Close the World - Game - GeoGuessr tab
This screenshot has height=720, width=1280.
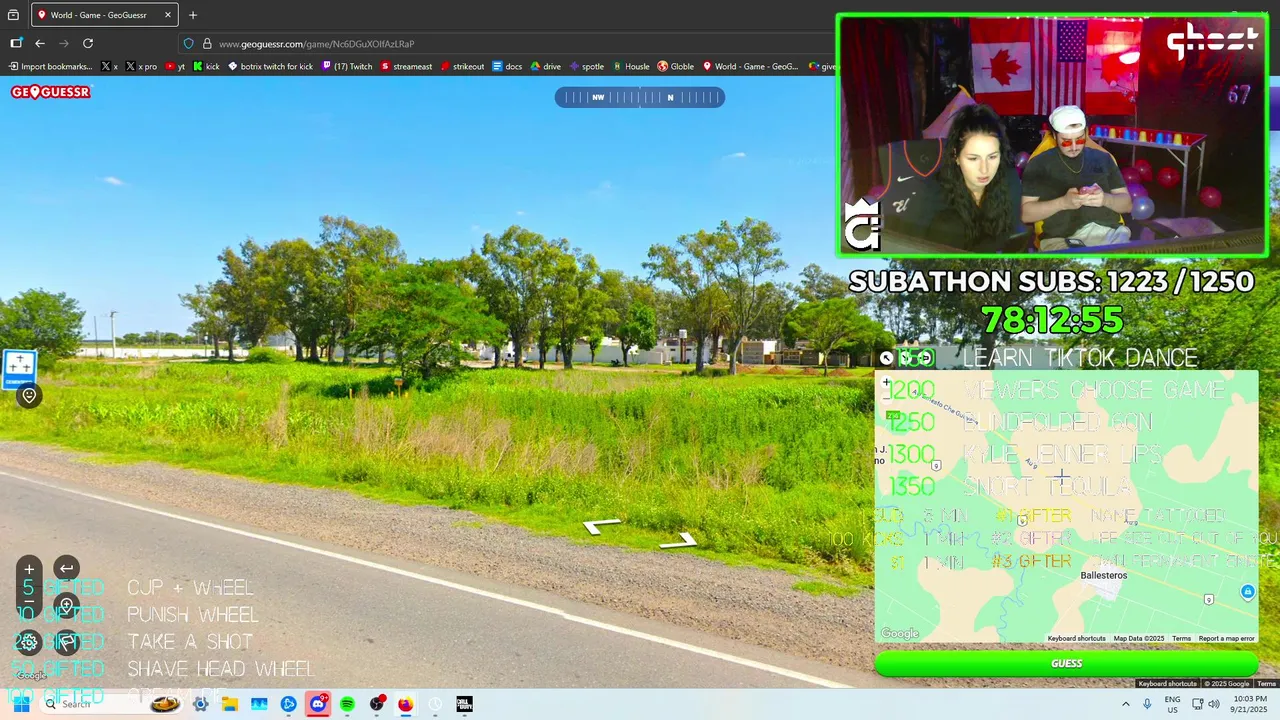click(168, 15)
